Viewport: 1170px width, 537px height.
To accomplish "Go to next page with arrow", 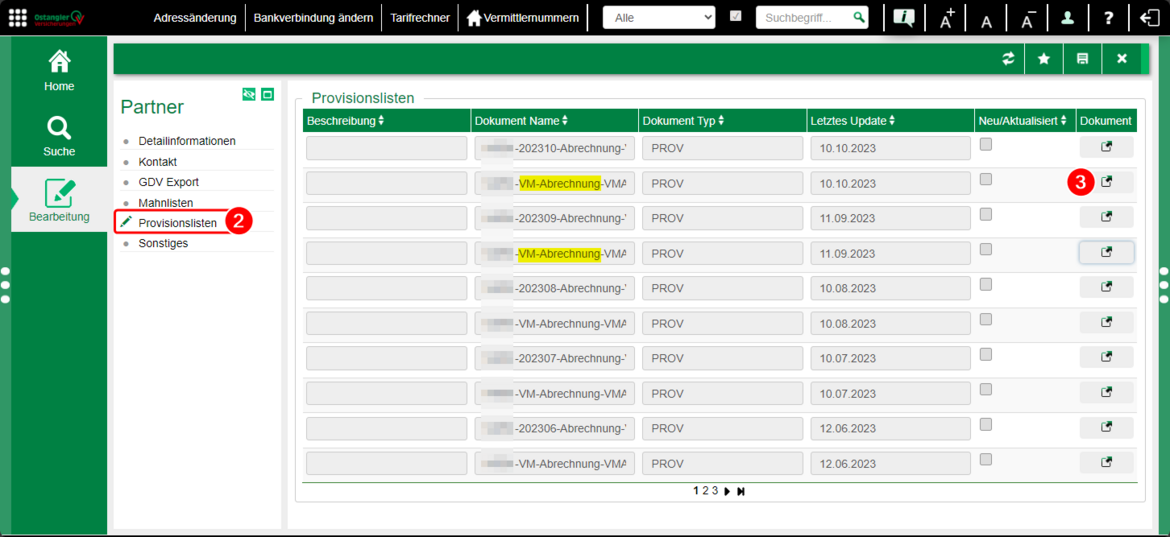I will 728,492.
